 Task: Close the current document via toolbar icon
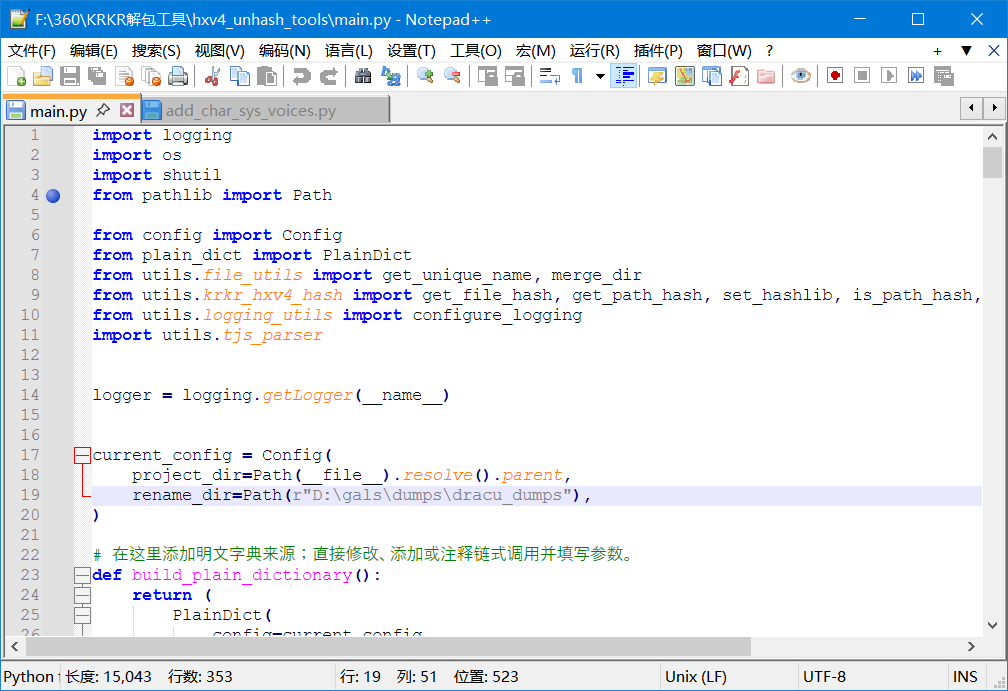pos(124,76)
